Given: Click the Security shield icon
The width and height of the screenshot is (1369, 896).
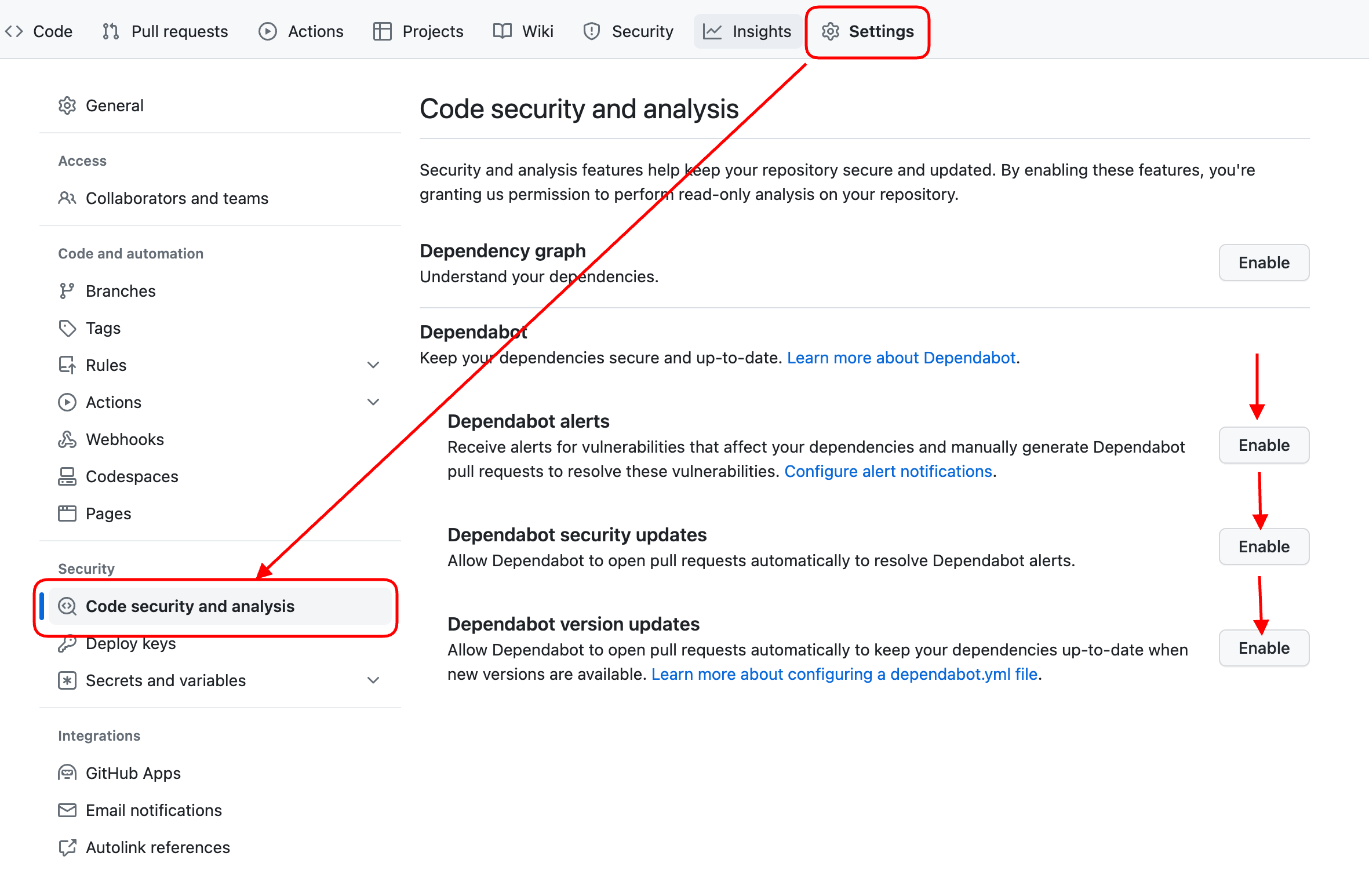Looking at the screenshot, I should tap(592, 31).
